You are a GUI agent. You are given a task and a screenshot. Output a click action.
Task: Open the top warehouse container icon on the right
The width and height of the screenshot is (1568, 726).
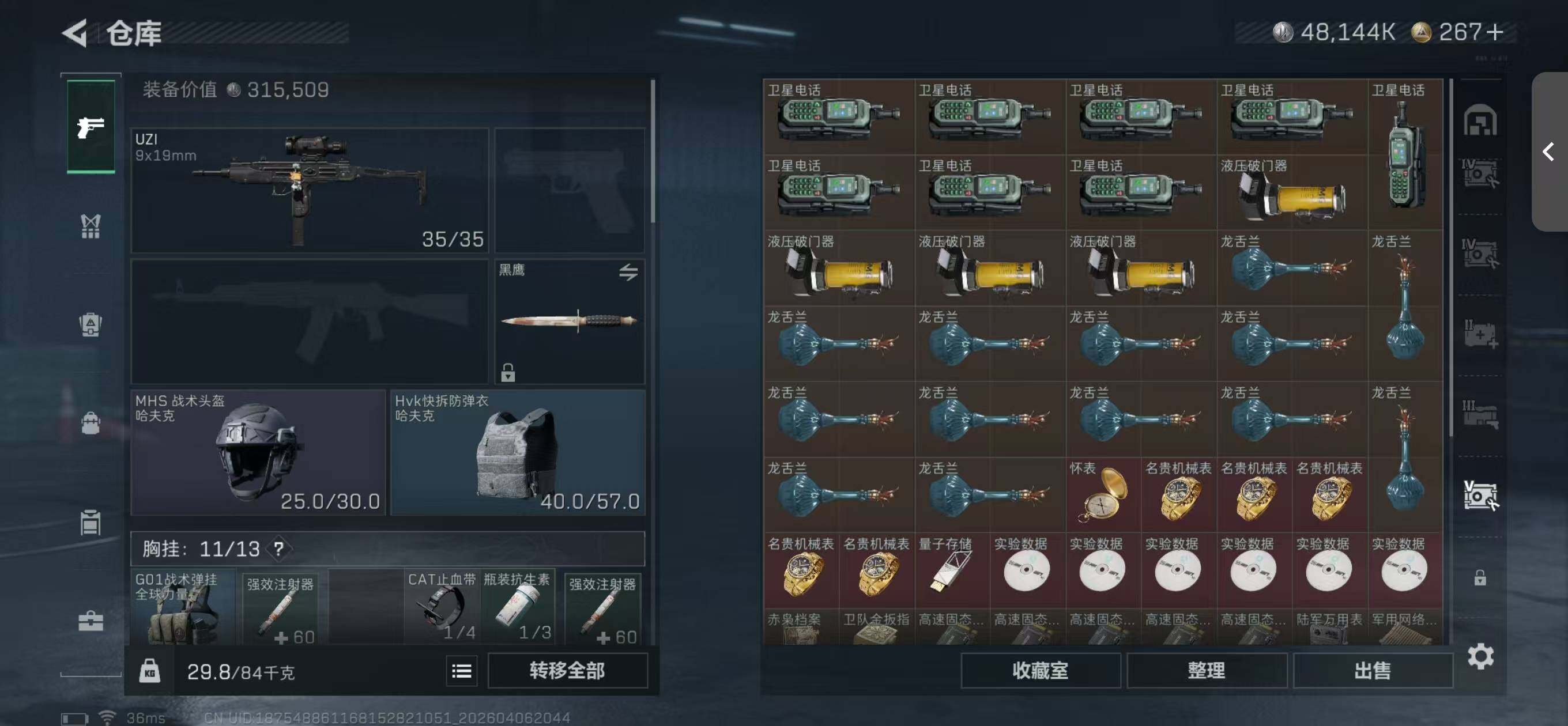1480,120
